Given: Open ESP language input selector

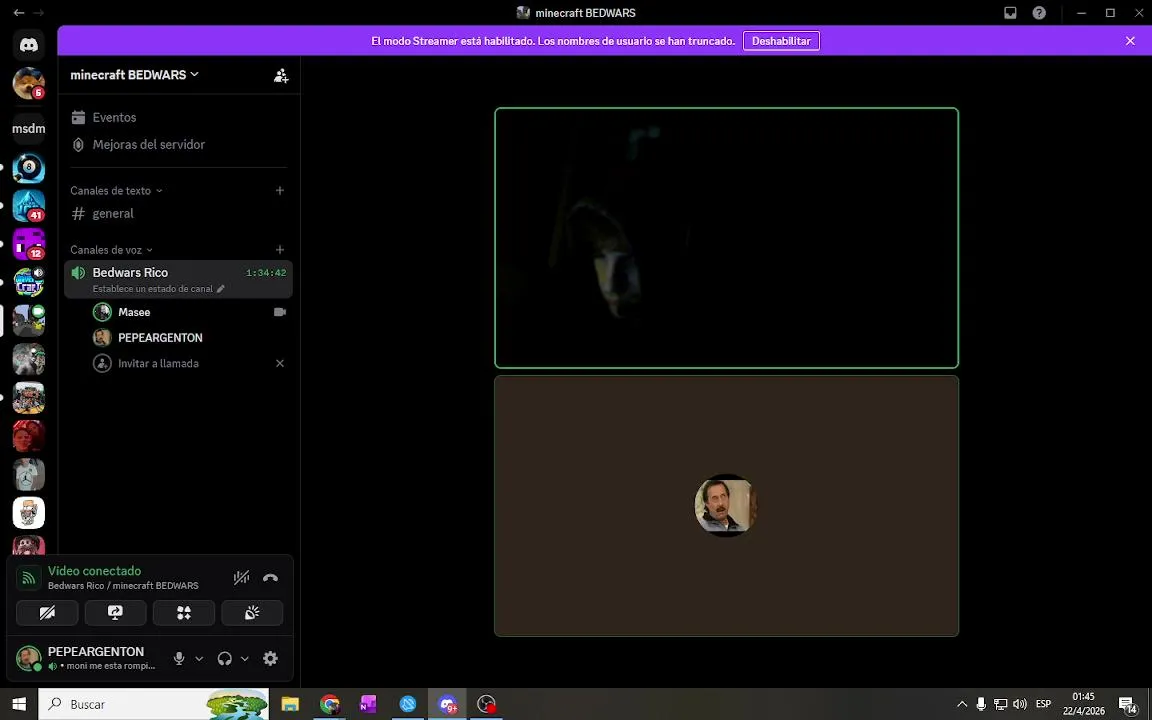Looking at the screenshot, I should [1043, 705].
